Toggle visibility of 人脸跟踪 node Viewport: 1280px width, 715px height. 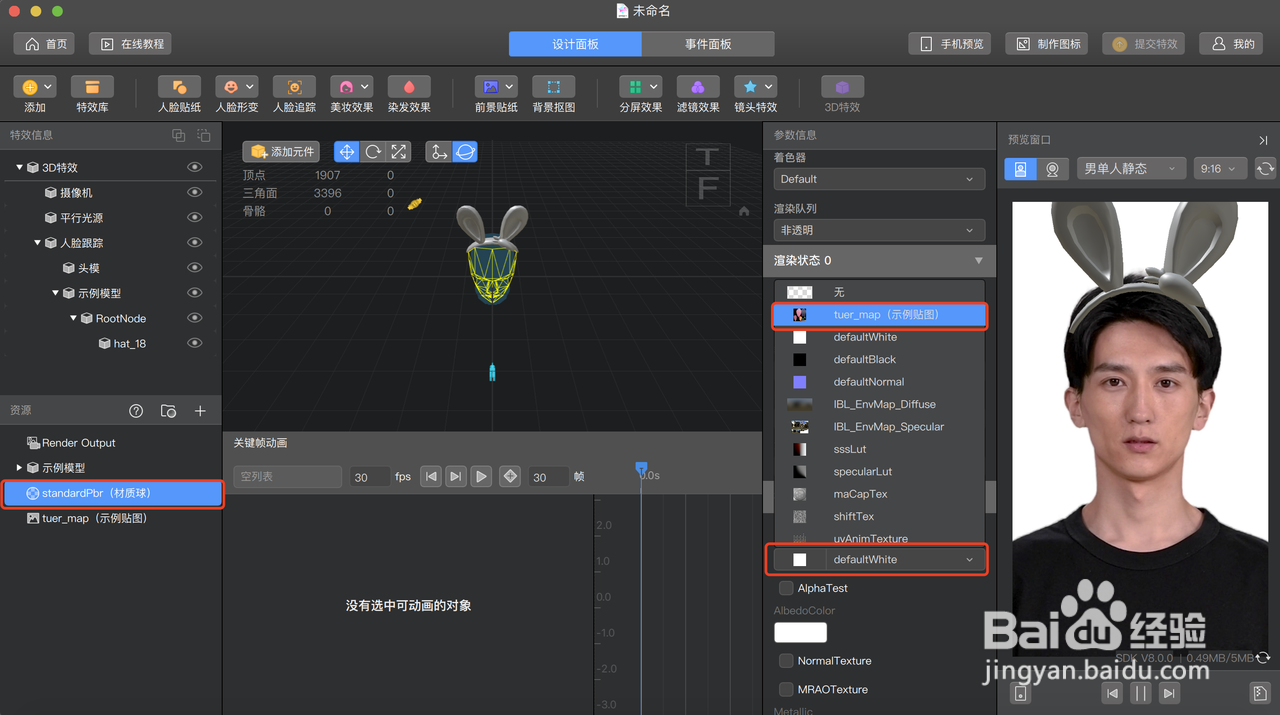(195, 242)
